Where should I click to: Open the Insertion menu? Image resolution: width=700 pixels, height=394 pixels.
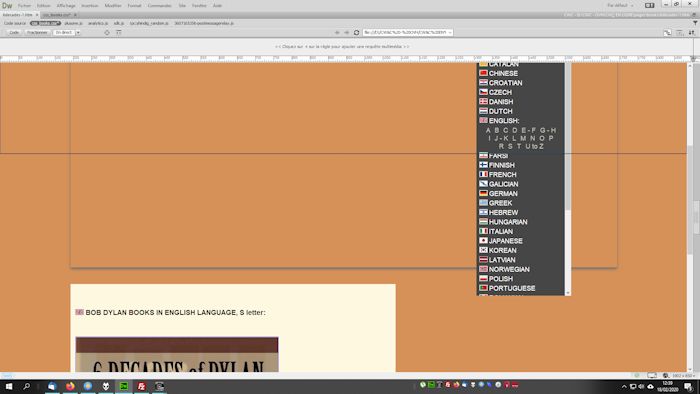(x=89, y=5)
